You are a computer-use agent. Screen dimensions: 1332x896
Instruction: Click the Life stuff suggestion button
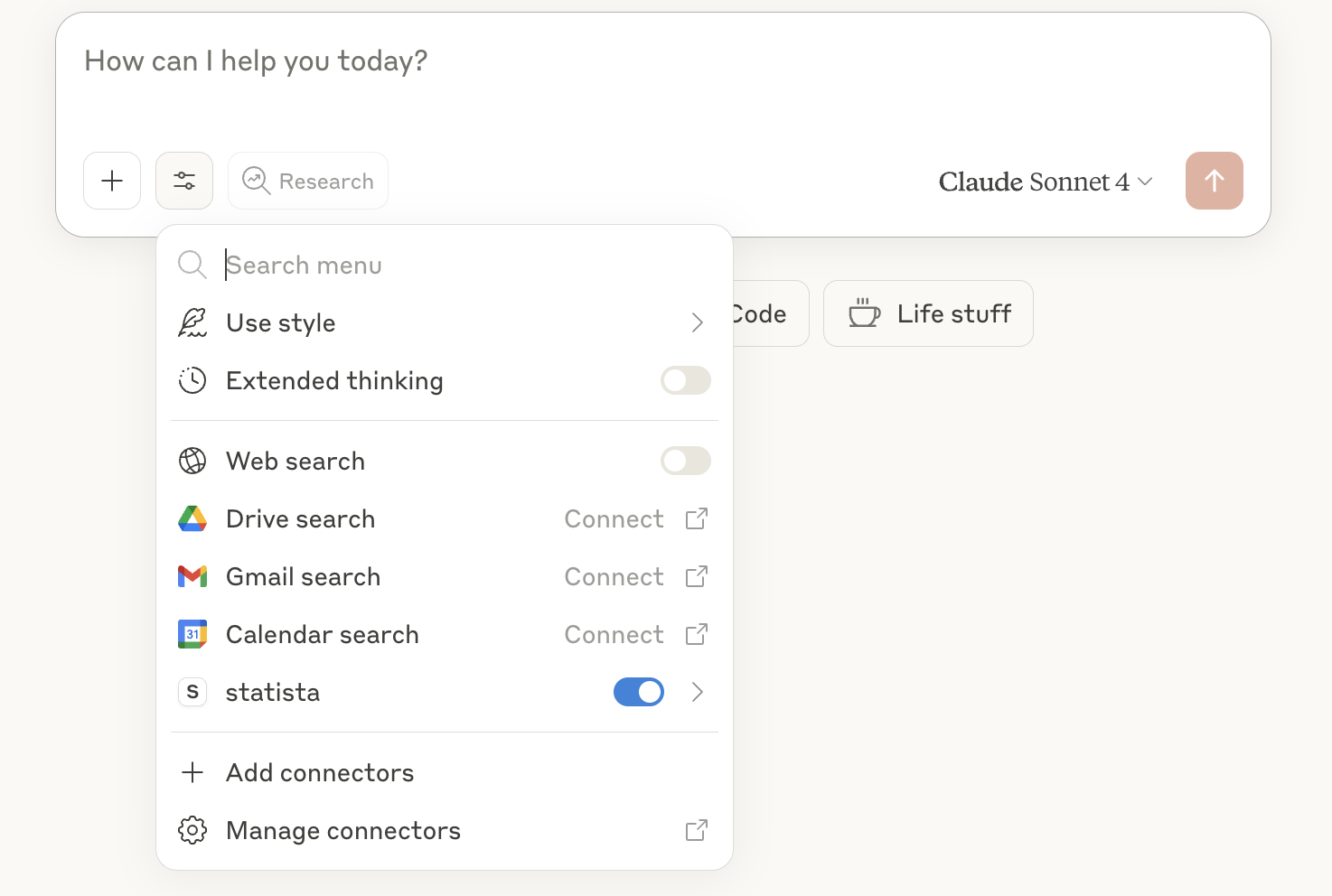928,313
